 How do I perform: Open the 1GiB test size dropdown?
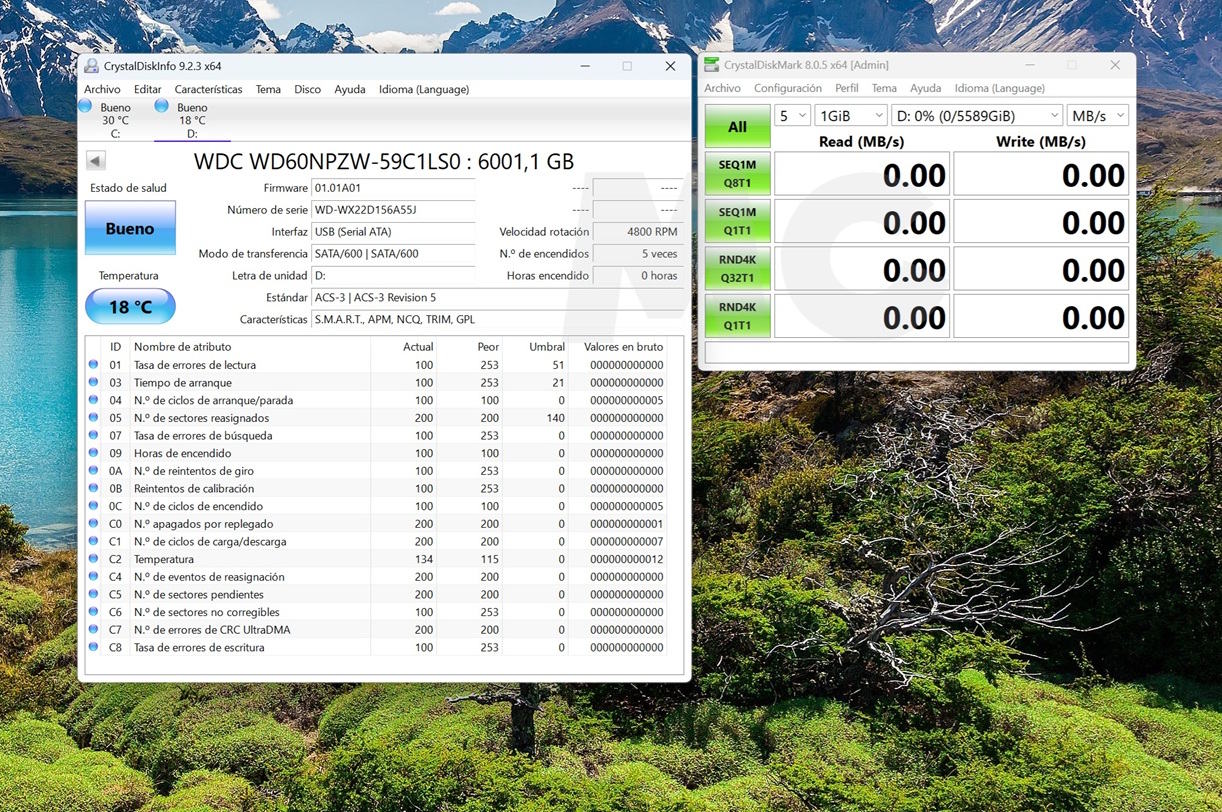pos(850,116)
